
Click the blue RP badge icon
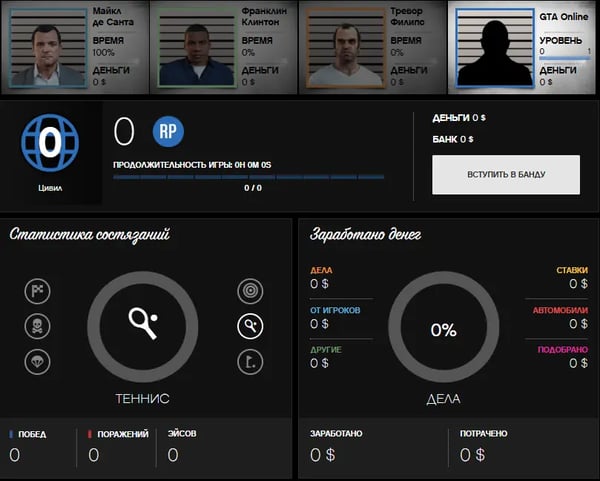point(168,131)
